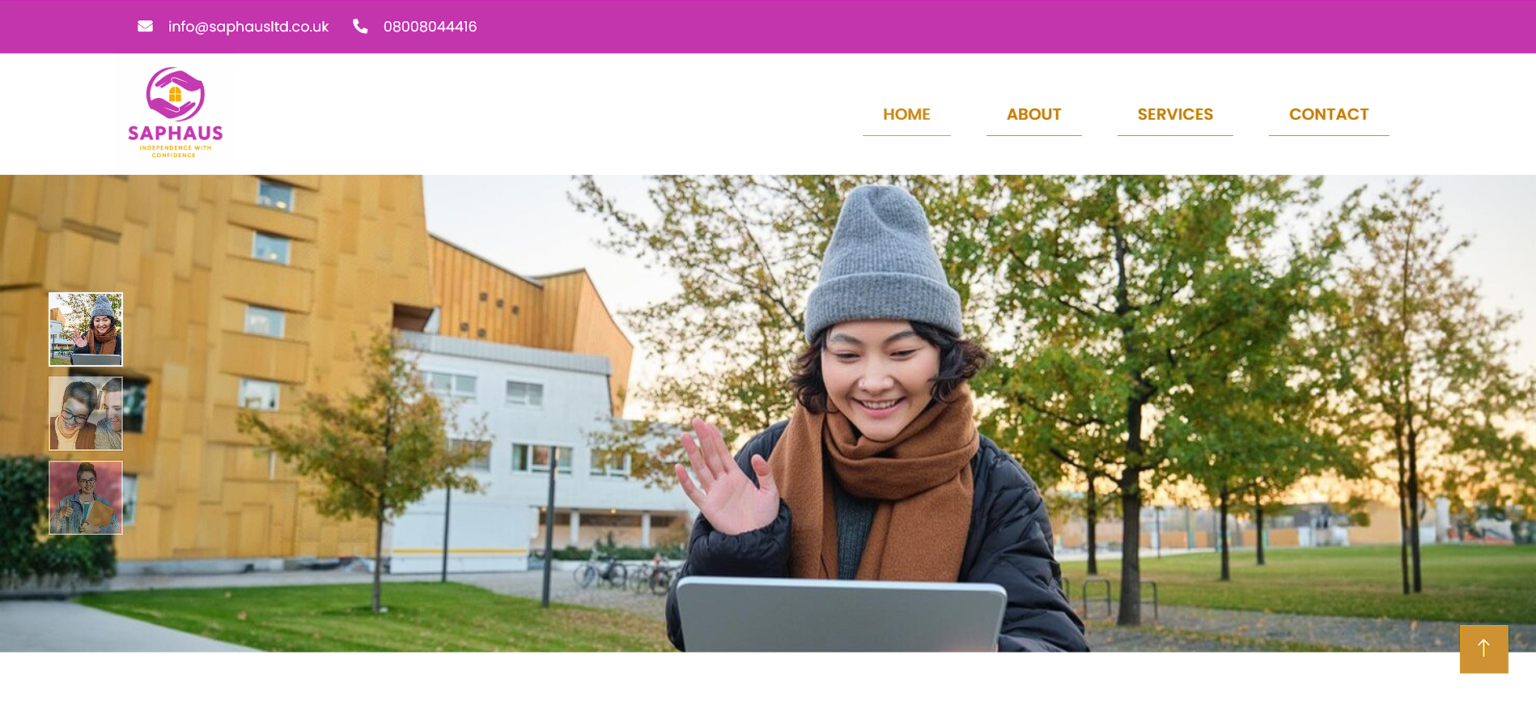
Task: Click the empty purple top contact bar
Action: (x=1000, y=27)
